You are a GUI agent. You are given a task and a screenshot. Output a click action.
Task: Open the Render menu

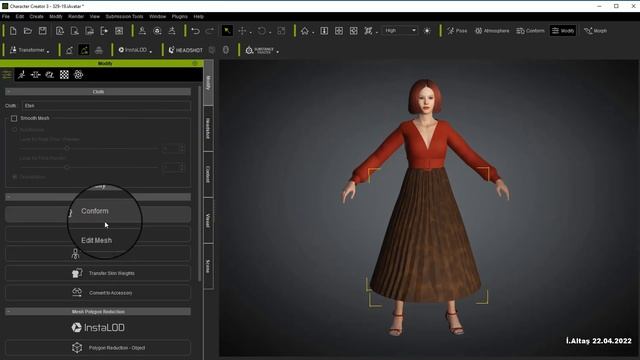(76, 16)
